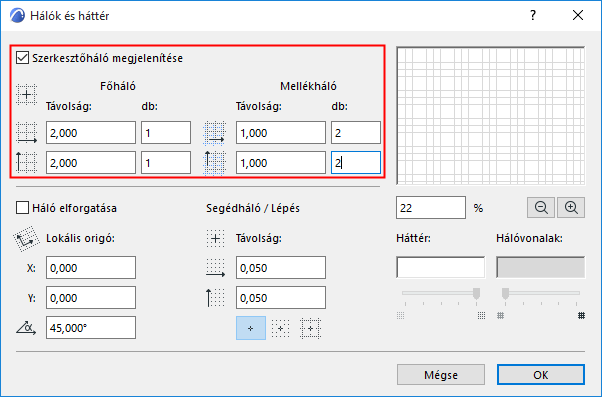Click the Lokális origó: label
The image size is (602, 397).
pyautogui.click(x=81, y=238)
